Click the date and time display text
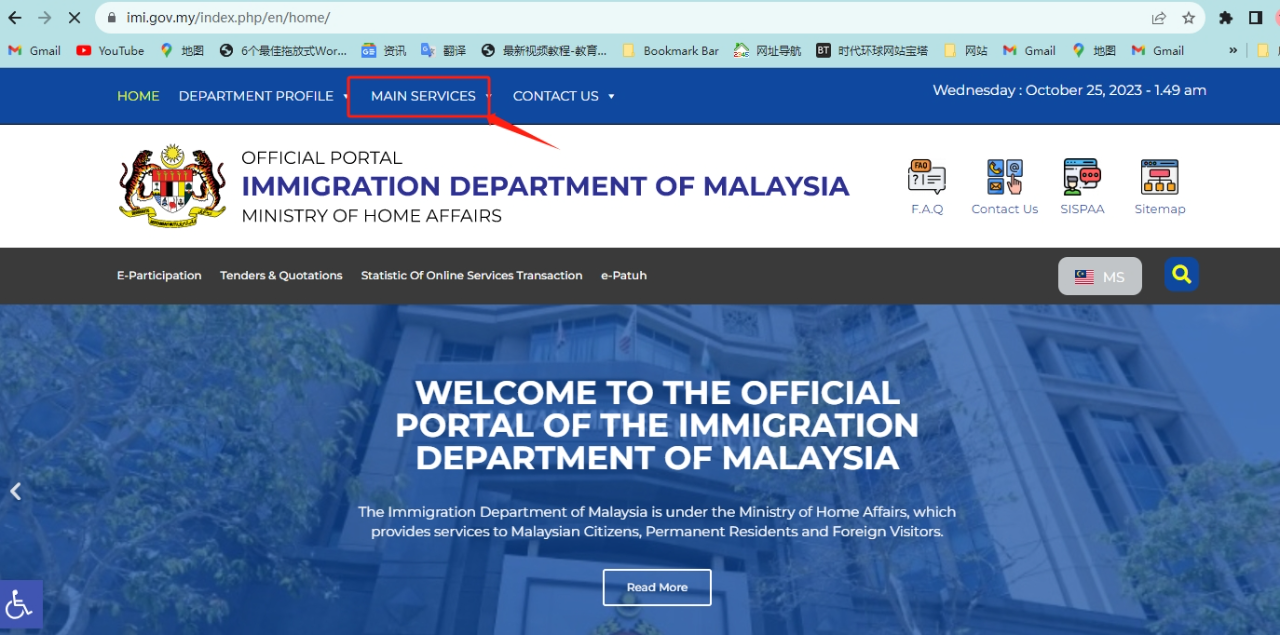 coord(1070,90)
